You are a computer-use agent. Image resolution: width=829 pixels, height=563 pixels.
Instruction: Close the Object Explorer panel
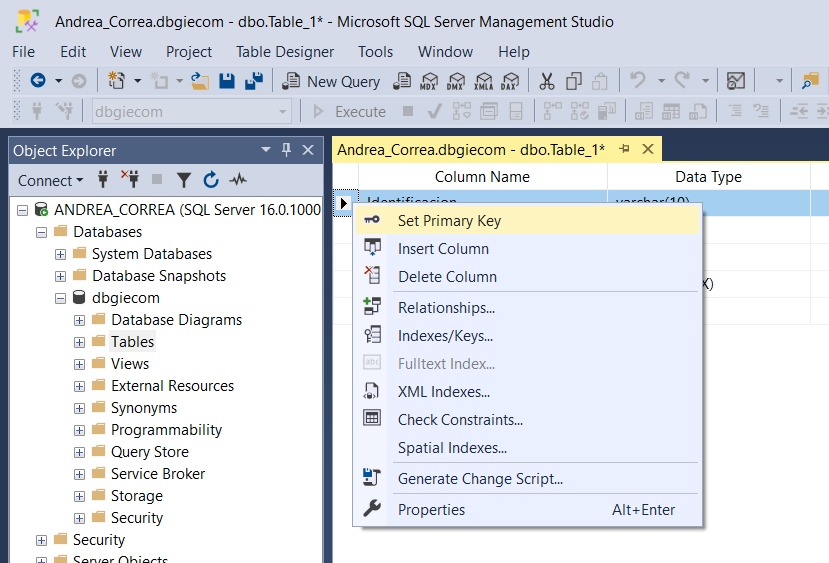pyautogui.click(x=308, y=150)
